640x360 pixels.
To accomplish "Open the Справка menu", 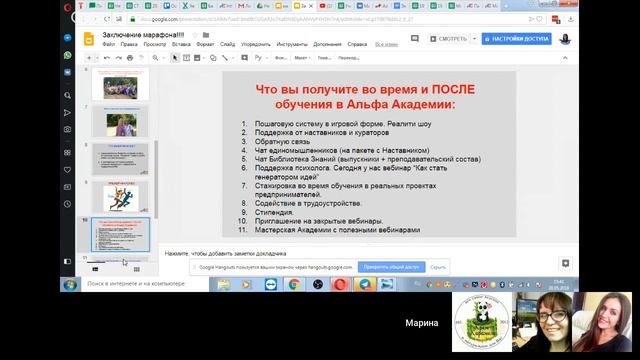I will (357, 44).
